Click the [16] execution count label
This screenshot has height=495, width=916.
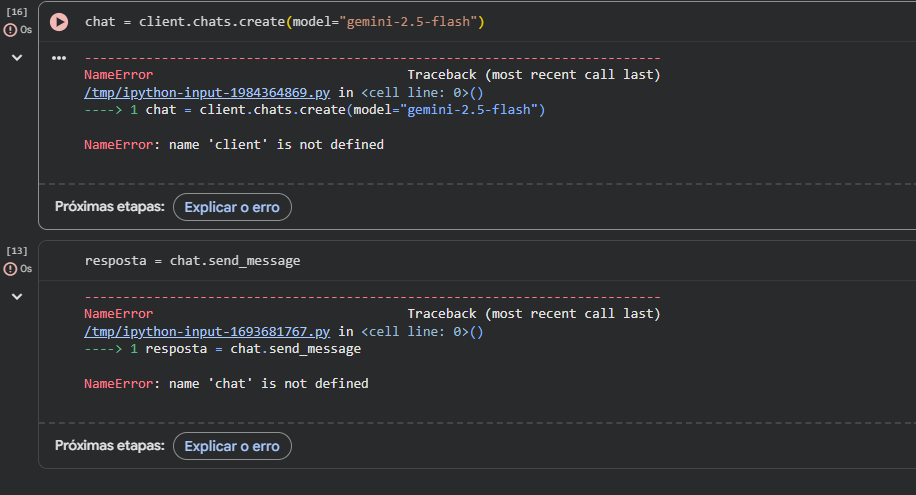coord(17,12)
